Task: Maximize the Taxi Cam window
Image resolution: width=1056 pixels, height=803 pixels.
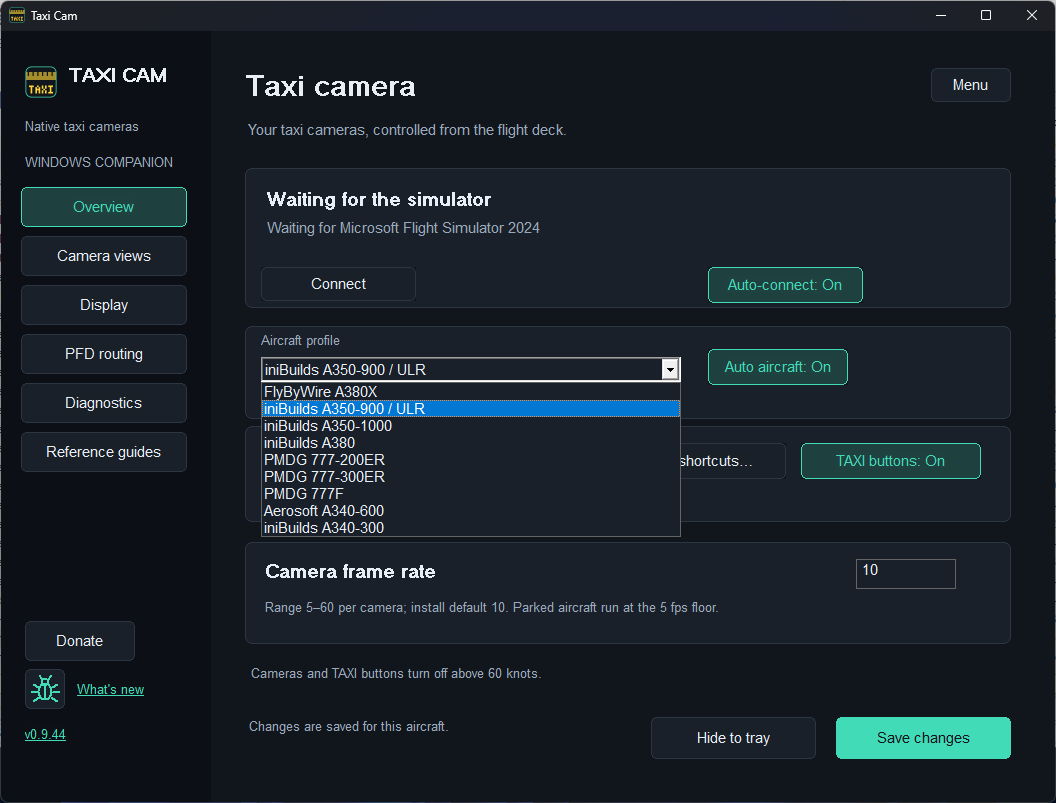Action: pos(986,15)
